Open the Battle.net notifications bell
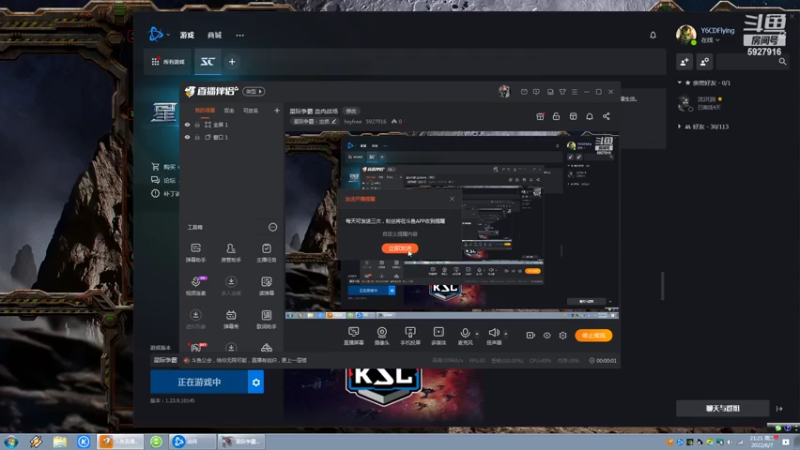Image resolution: width=800 pixels, height=450 pixels. (x=653, y=35)
